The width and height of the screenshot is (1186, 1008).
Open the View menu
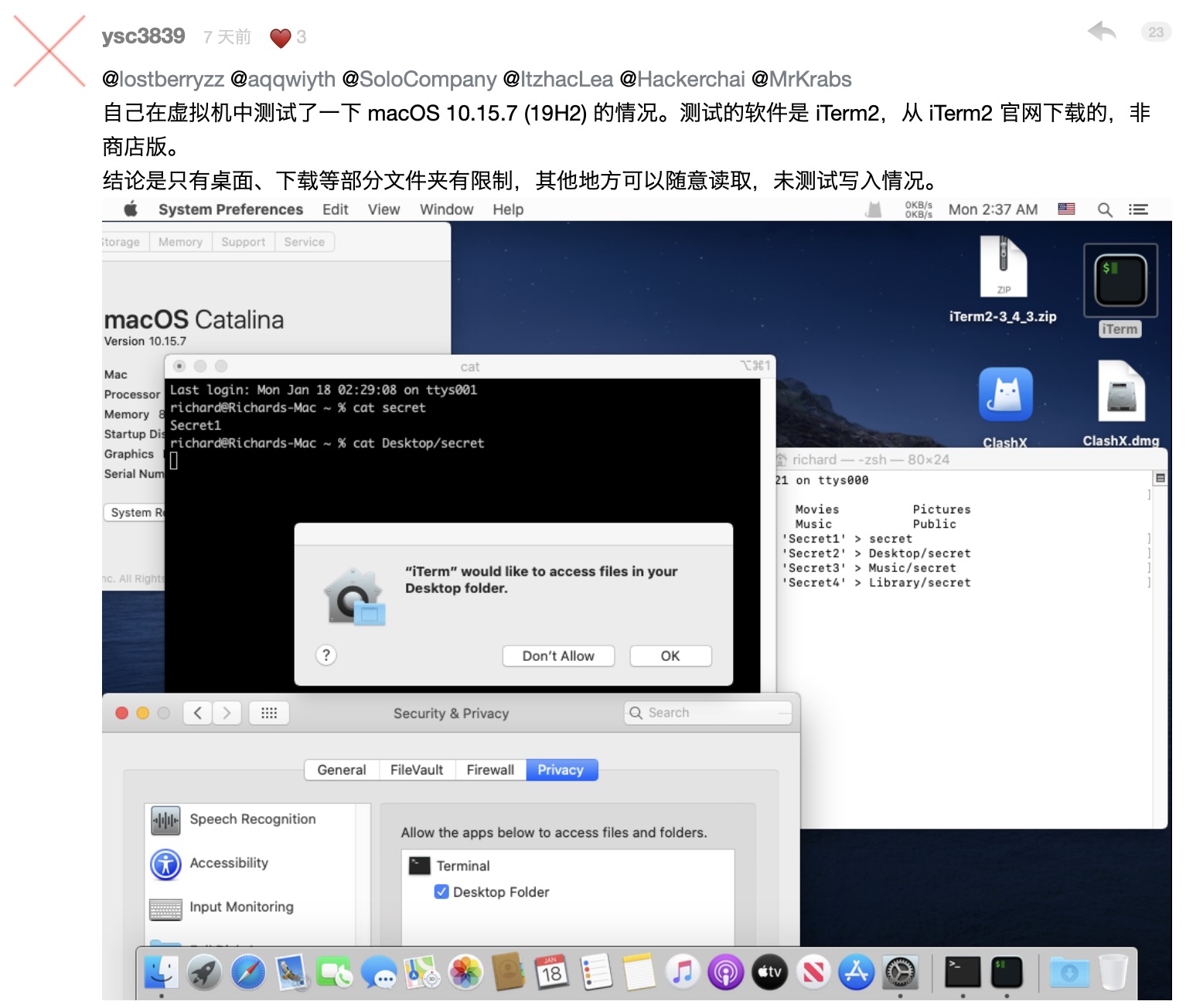[x=383, y=209]
